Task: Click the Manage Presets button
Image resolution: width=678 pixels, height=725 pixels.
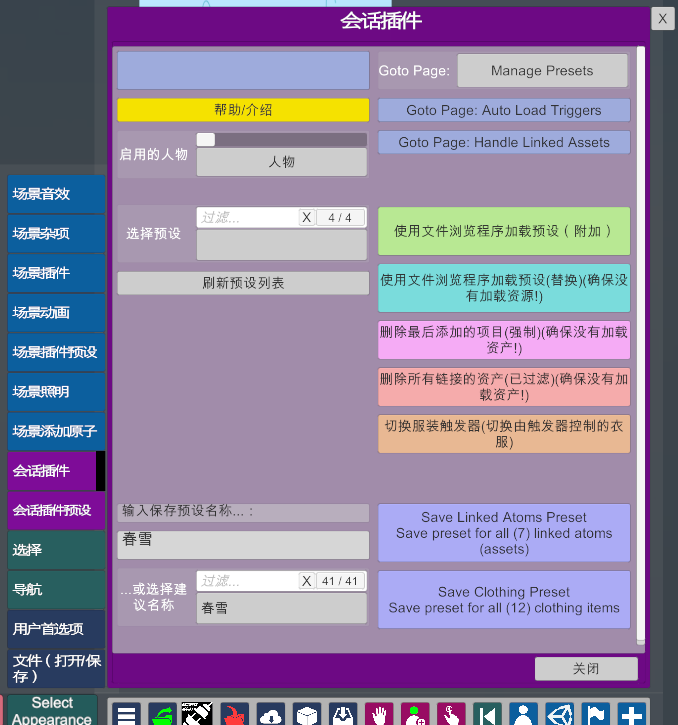Action: pos(542,71)
